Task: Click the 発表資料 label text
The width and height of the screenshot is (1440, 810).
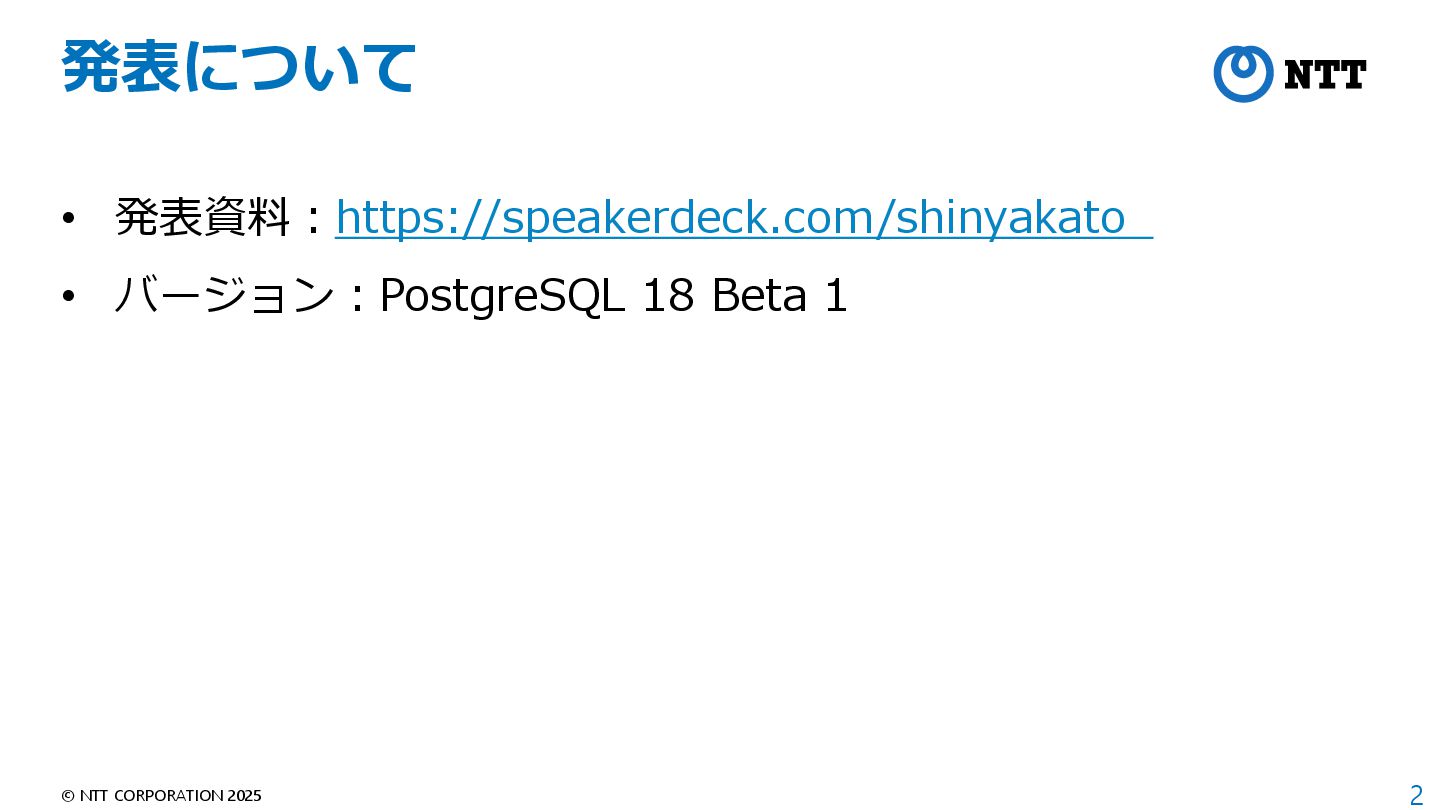Action: click(203, 217)
